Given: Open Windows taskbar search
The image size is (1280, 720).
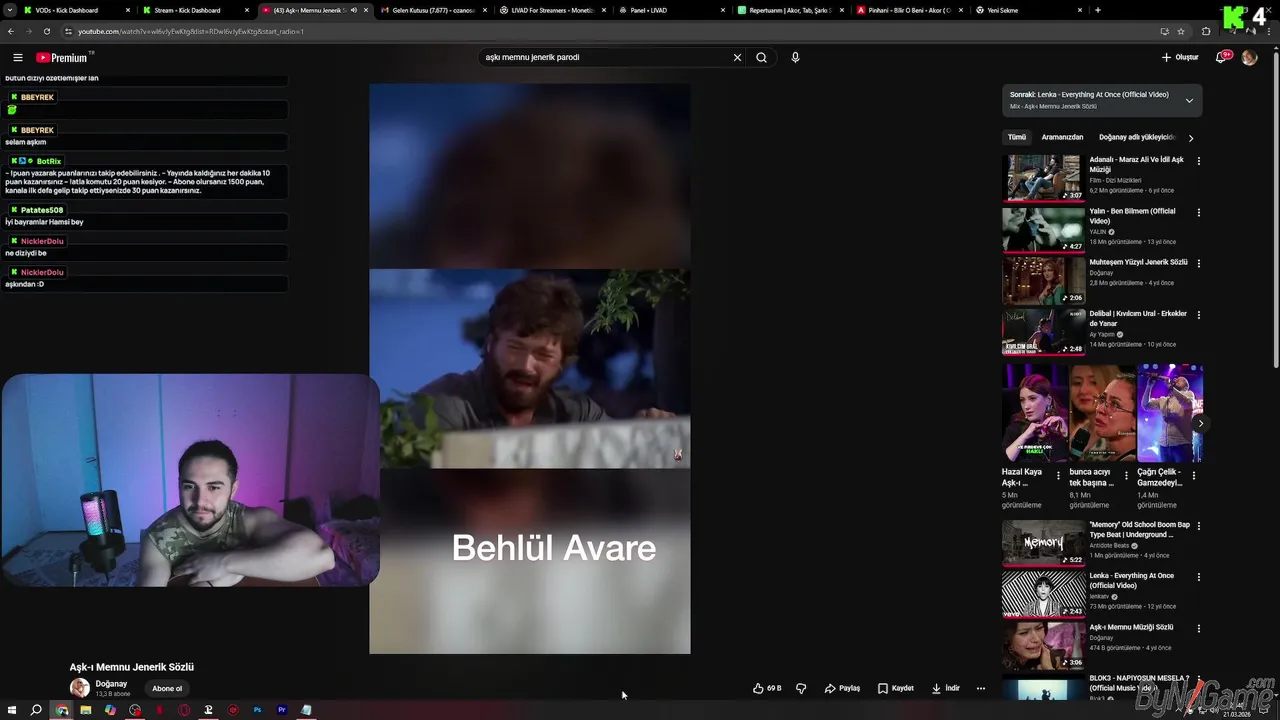Looking at the screenshot, I should [36, 710].
